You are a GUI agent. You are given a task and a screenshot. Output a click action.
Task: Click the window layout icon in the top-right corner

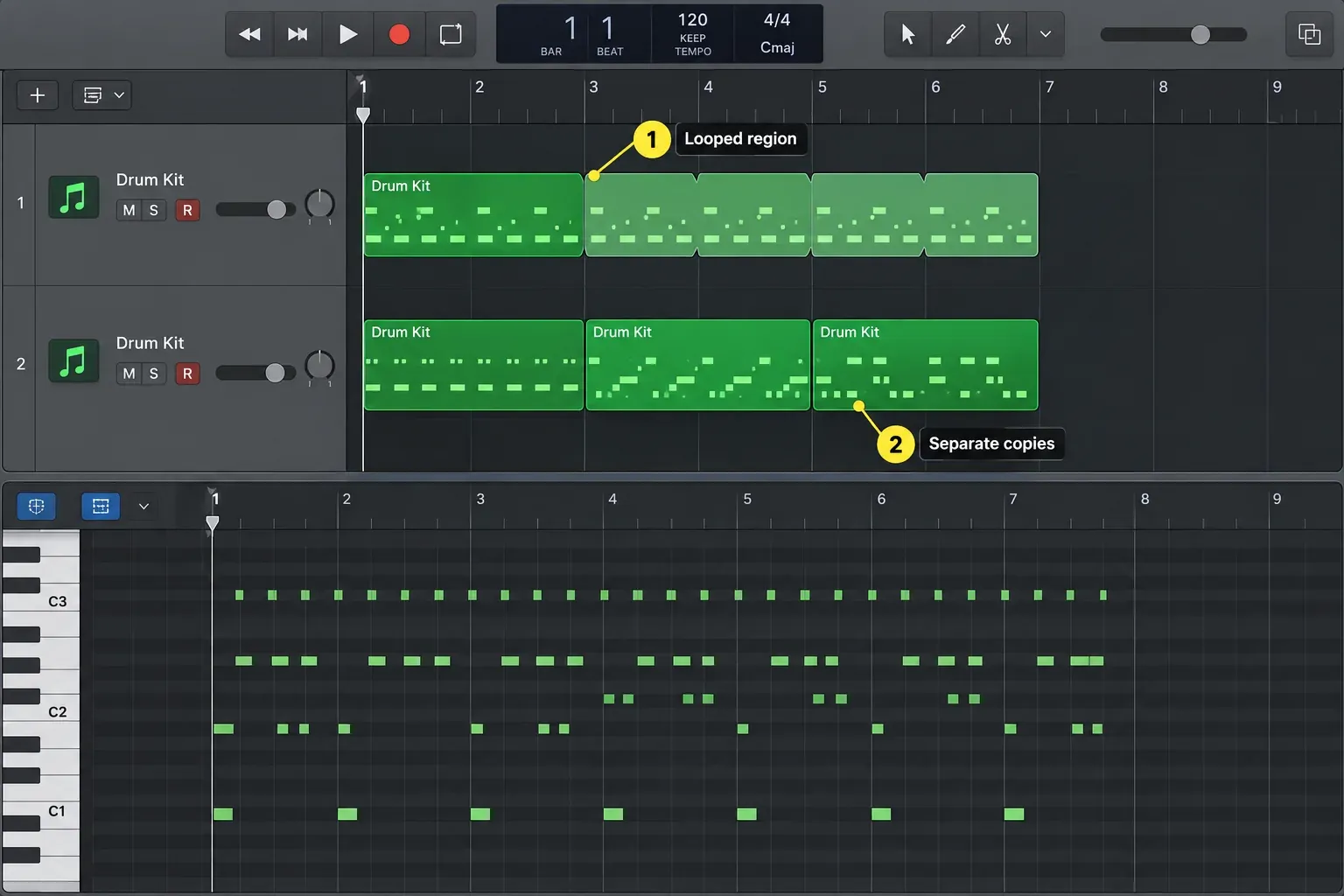(x=1309, y=34)
